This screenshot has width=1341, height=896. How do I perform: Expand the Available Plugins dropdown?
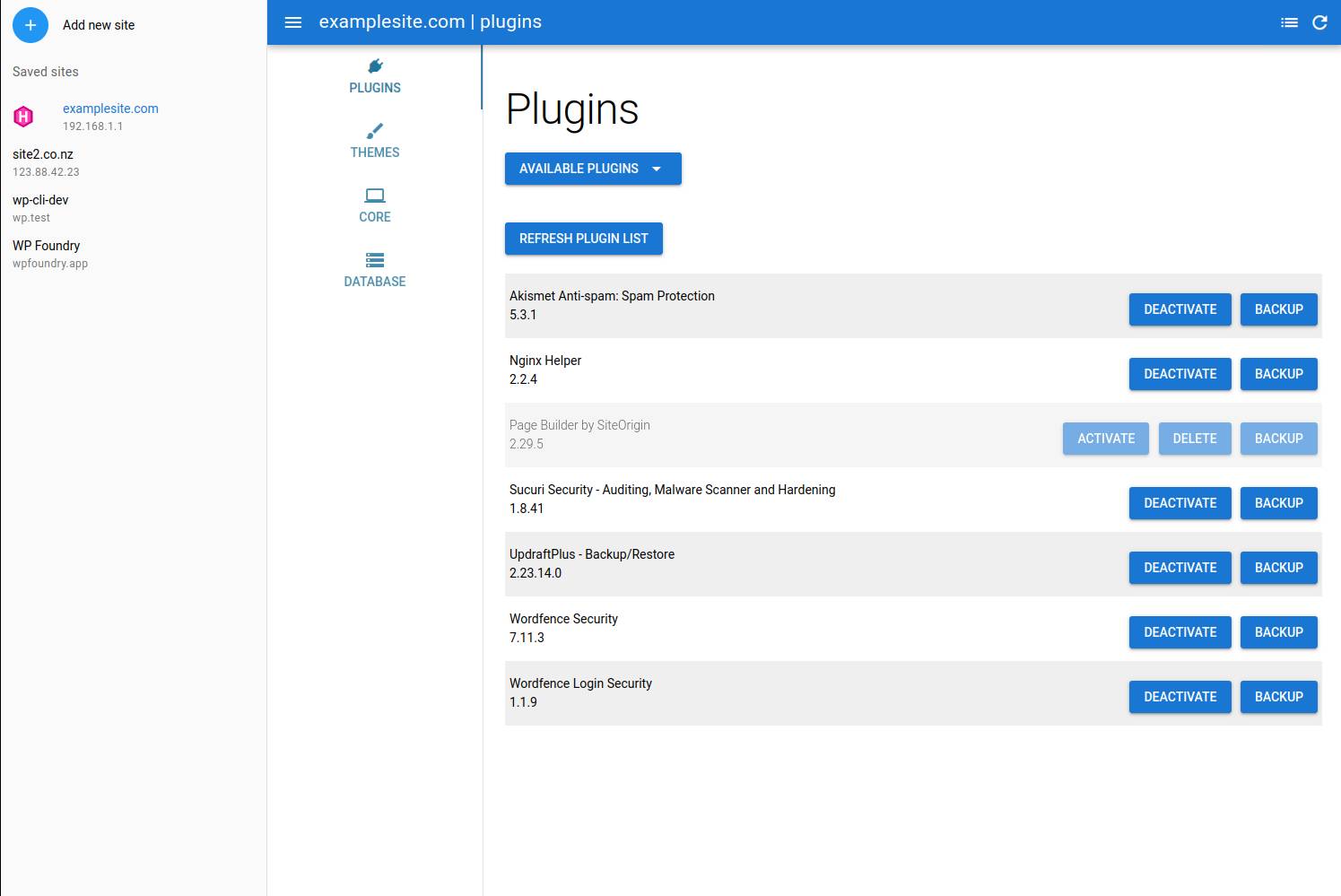pos(592,169)
